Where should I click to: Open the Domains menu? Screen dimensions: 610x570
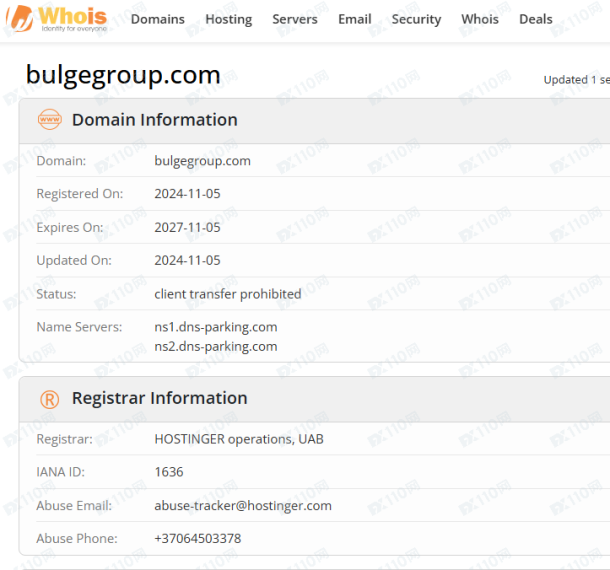(x=158, y=19)
